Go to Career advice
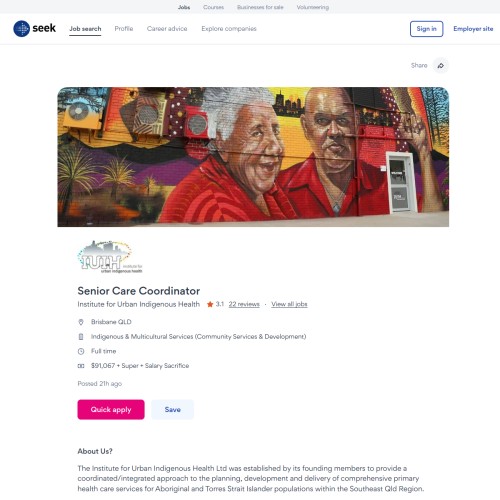Viewport: 500px width, 500px height. pyautogui.click(x=167, y=29)
